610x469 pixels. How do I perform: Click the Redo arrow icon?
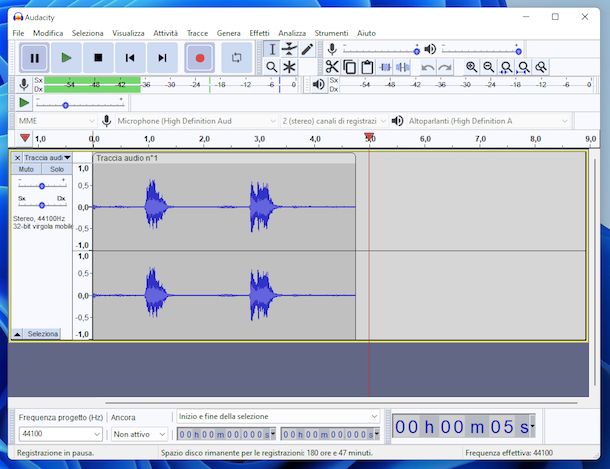[445, 67]
